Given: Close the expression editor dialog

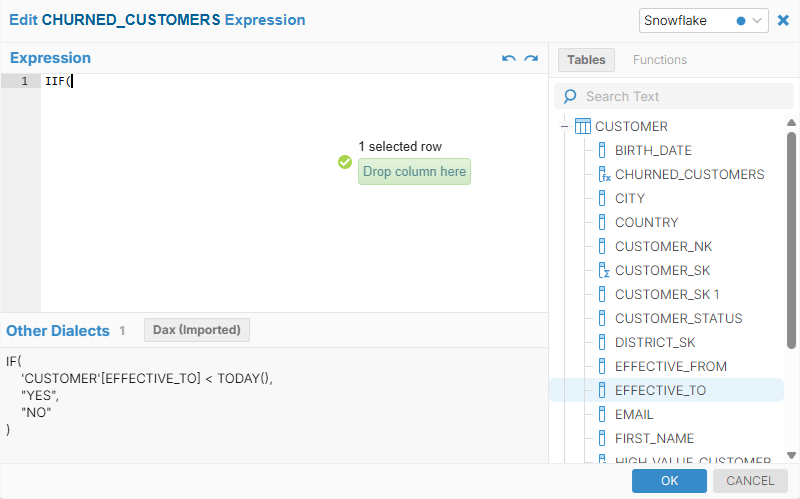Looking at the screenshot, I should click(x=783, y=20).
